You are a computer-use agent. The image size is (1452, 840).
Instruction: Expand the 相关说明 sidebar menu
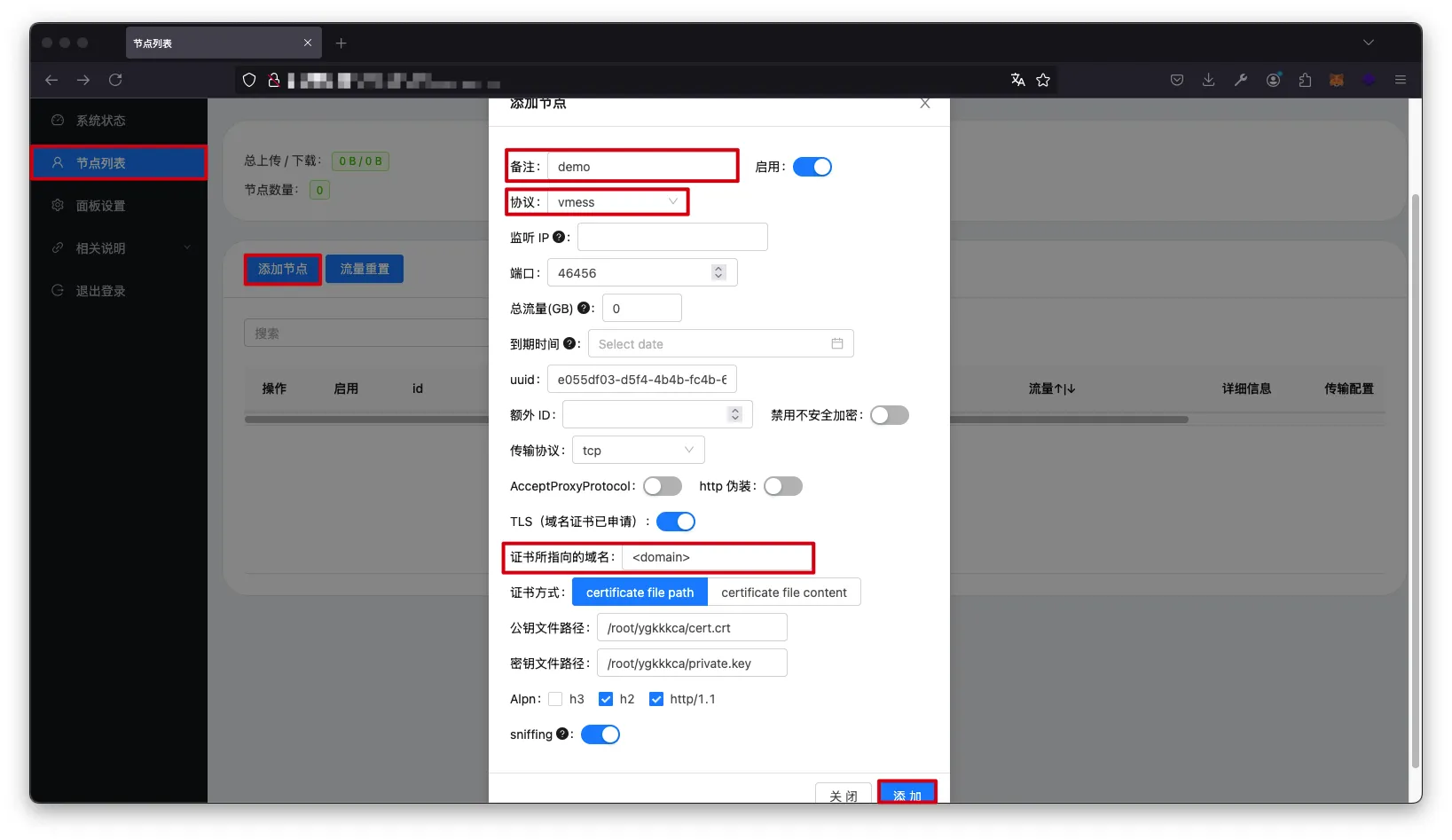[x=119, y=248]
